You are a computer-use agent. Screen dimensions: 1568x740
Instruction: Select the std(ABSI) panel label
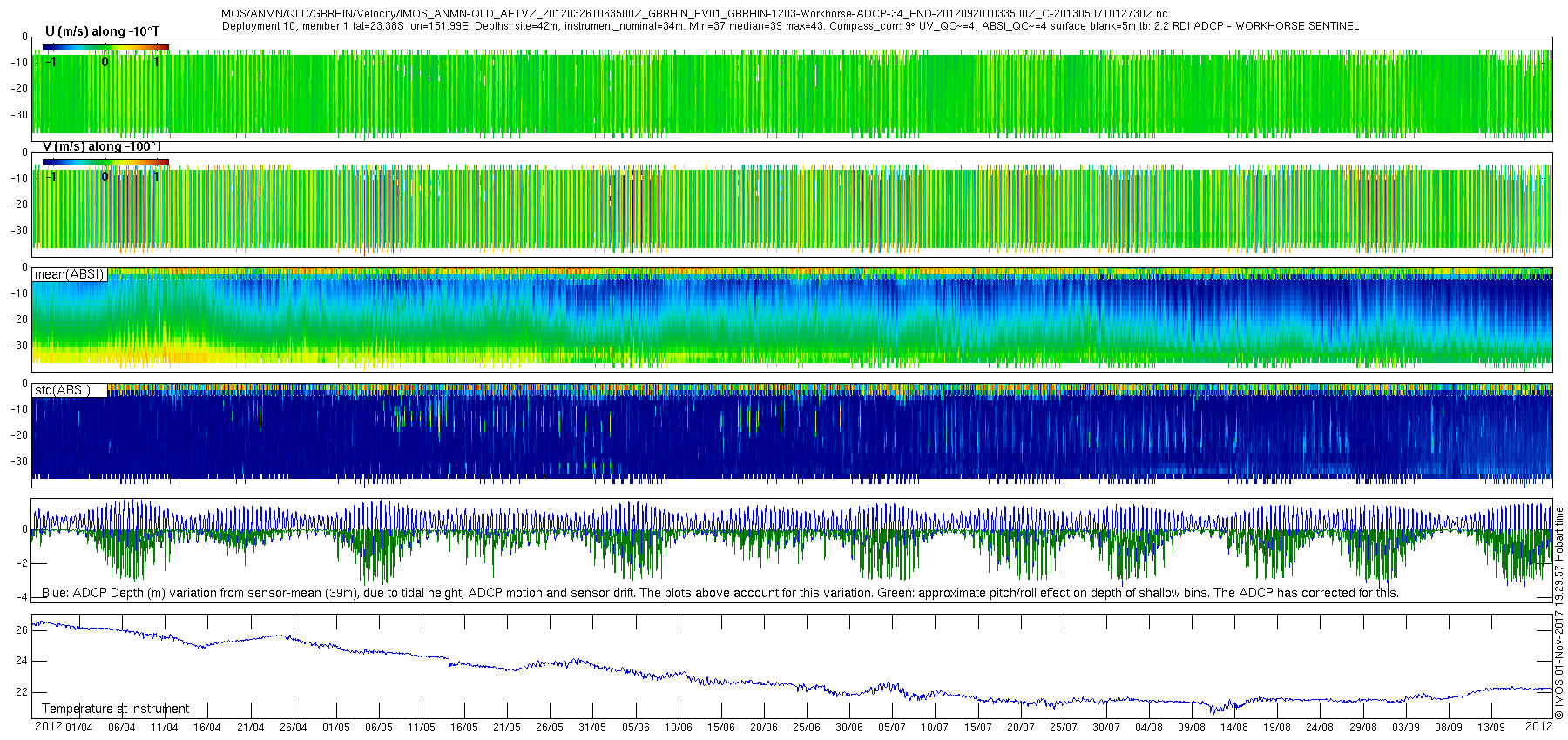(x=63, y=390)
